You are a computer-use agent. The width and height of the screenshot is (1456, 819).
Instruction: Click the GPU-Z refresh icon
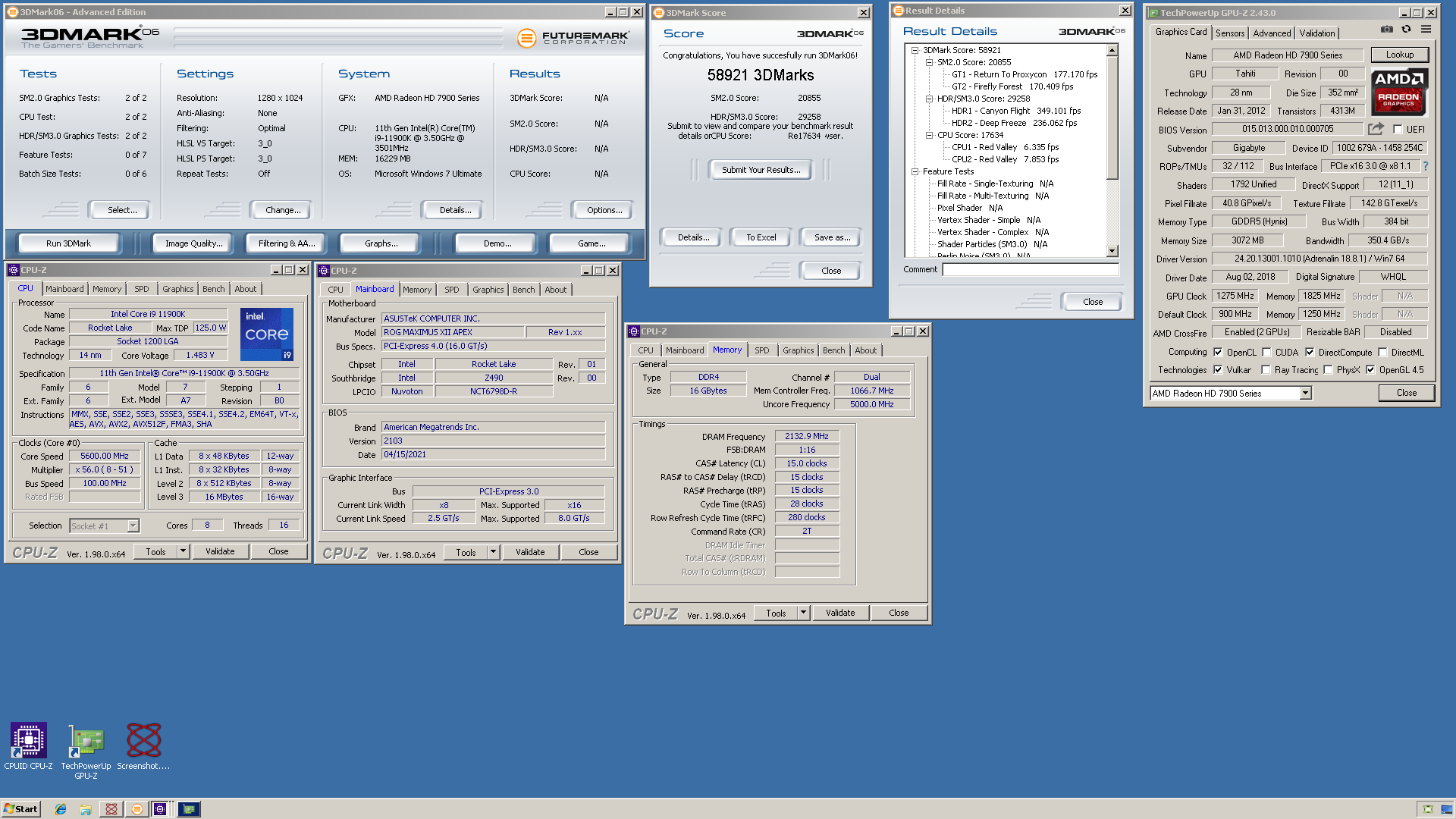(x=1406, y=30)
